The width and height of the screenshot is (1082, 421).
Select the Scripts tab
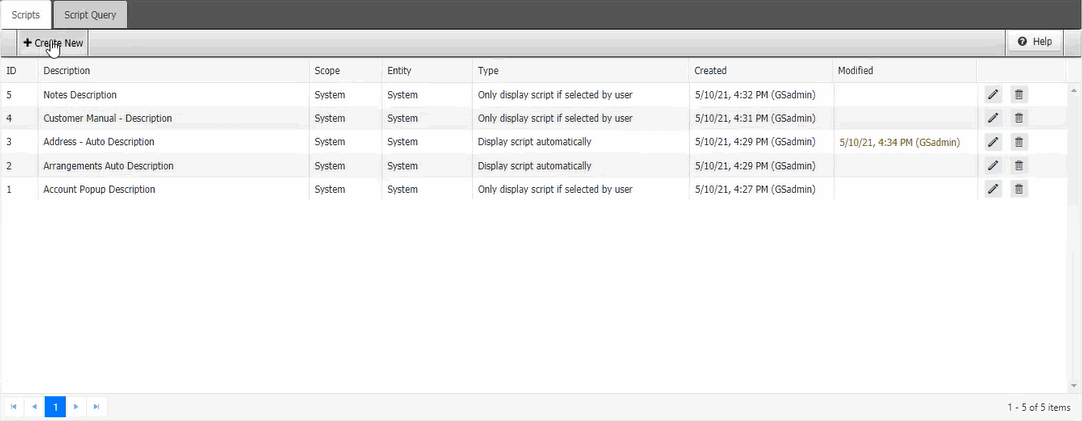click(x=26, y=15)
